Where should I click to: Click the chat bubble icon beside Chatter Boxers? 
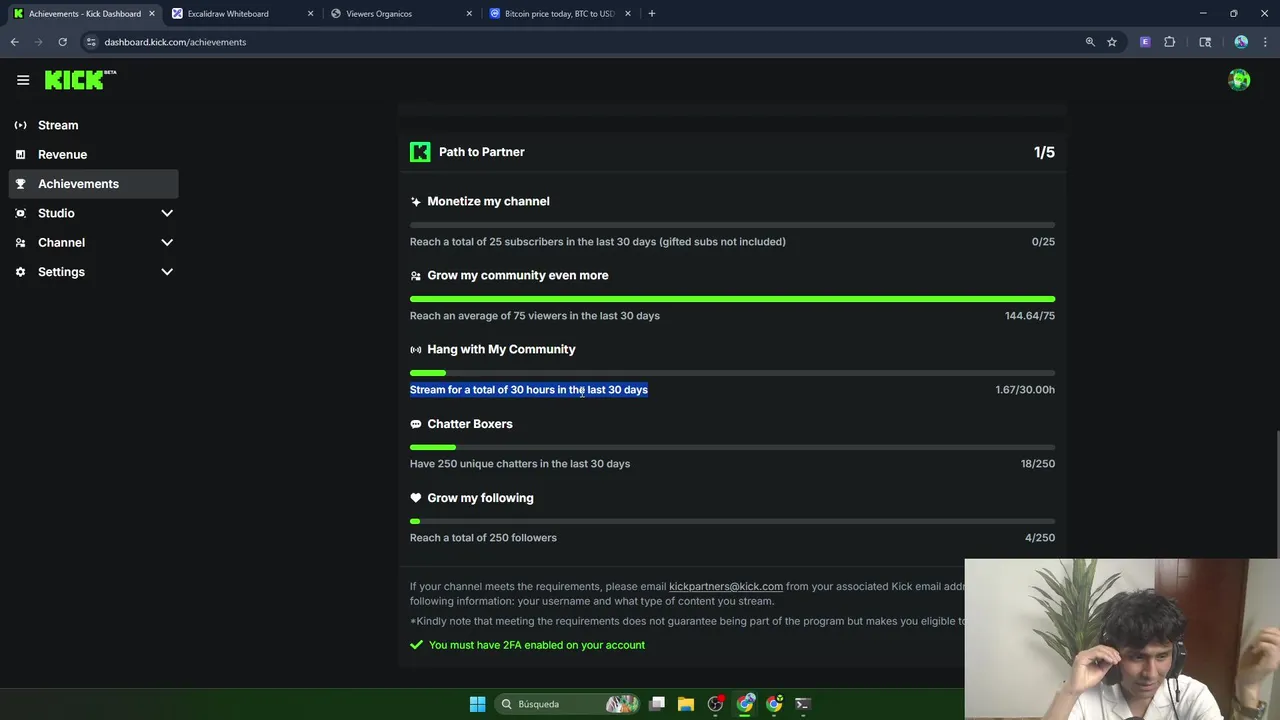pos(416,424)
